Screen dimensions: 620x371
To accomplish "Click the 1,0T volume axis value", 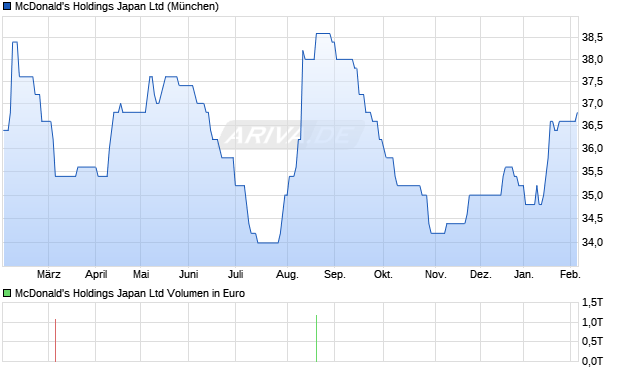I will tap(592, 322).
